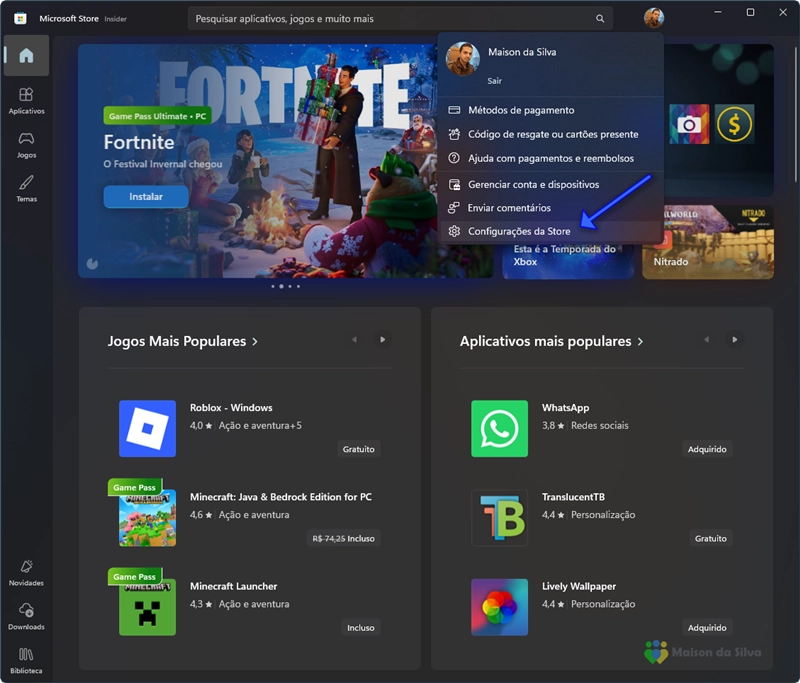Open Biblioteca in the sidebar
800x683 pixels.
click(x=26, y=659)
